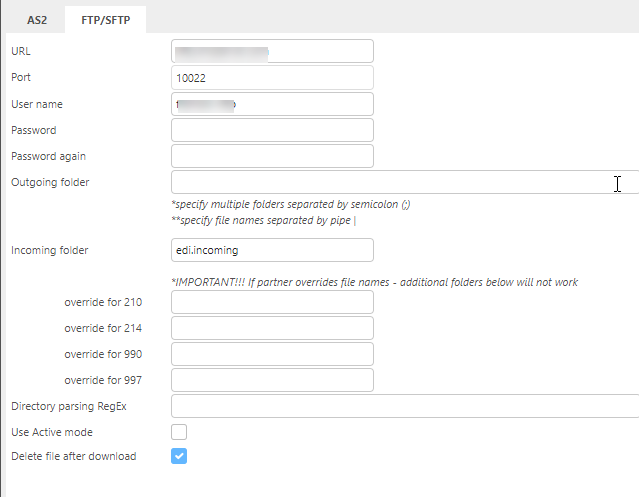639x497 pixels.
Task: Switch to the AS2 tab
Action: [x=35, y=18]
